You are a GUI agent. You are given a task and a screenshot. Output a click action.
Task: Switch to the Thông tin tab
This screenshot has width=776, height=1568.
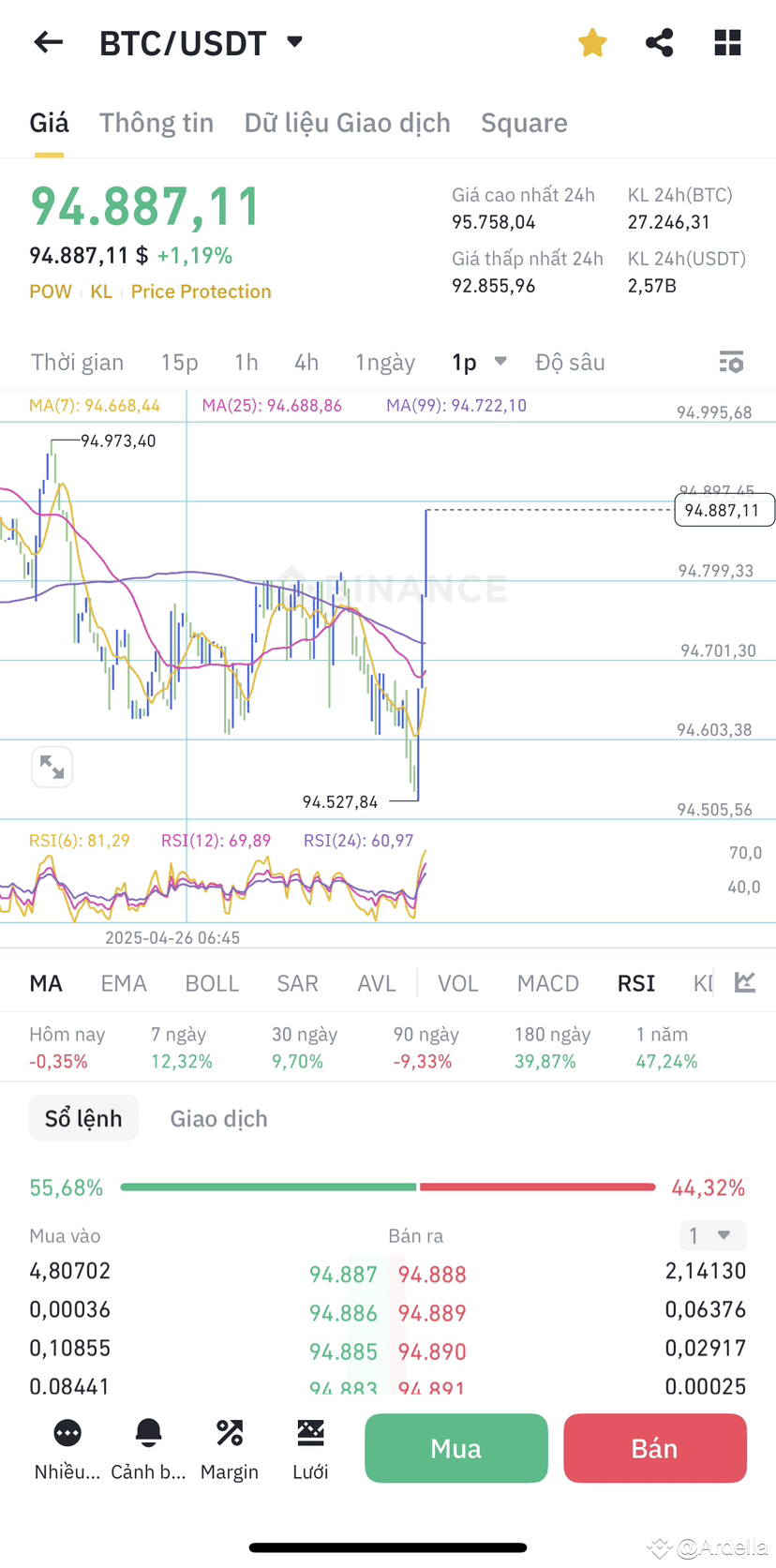[x=157, y=123]
